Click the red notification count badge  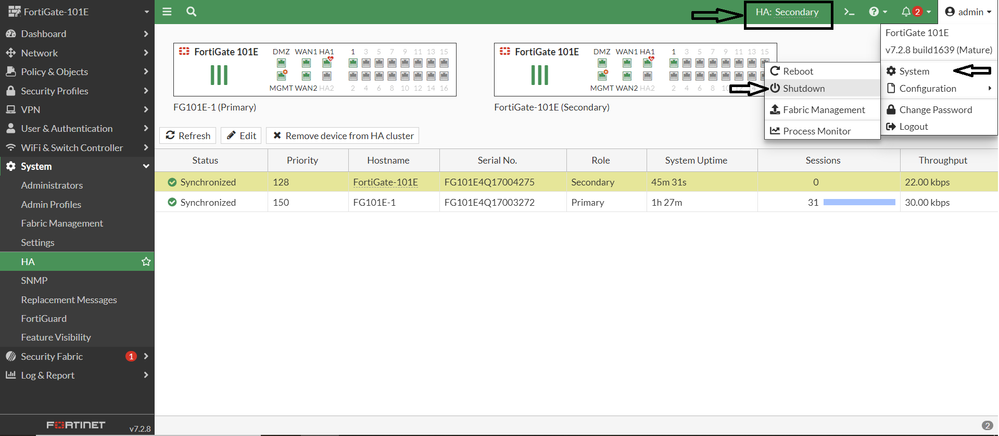tap(917, 11)
